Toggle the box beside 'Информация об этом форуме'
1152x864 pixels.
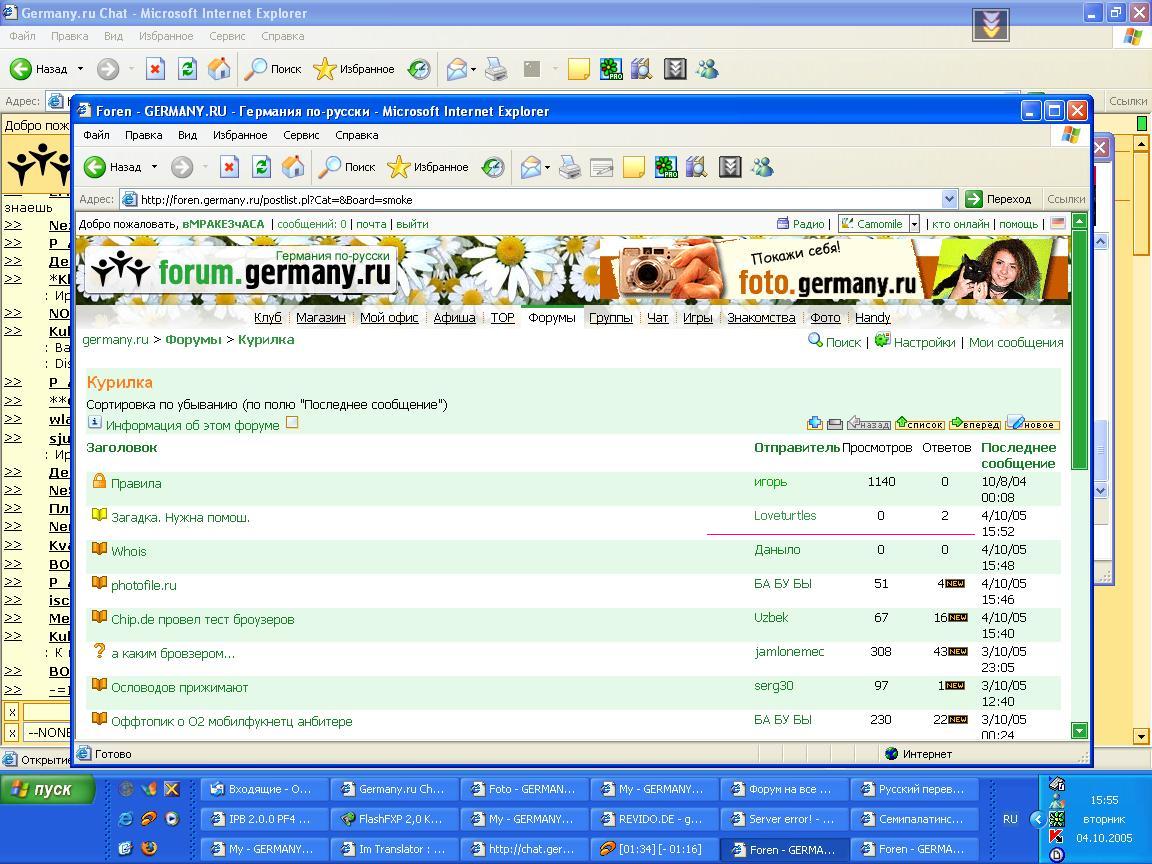tap(292, 423)
